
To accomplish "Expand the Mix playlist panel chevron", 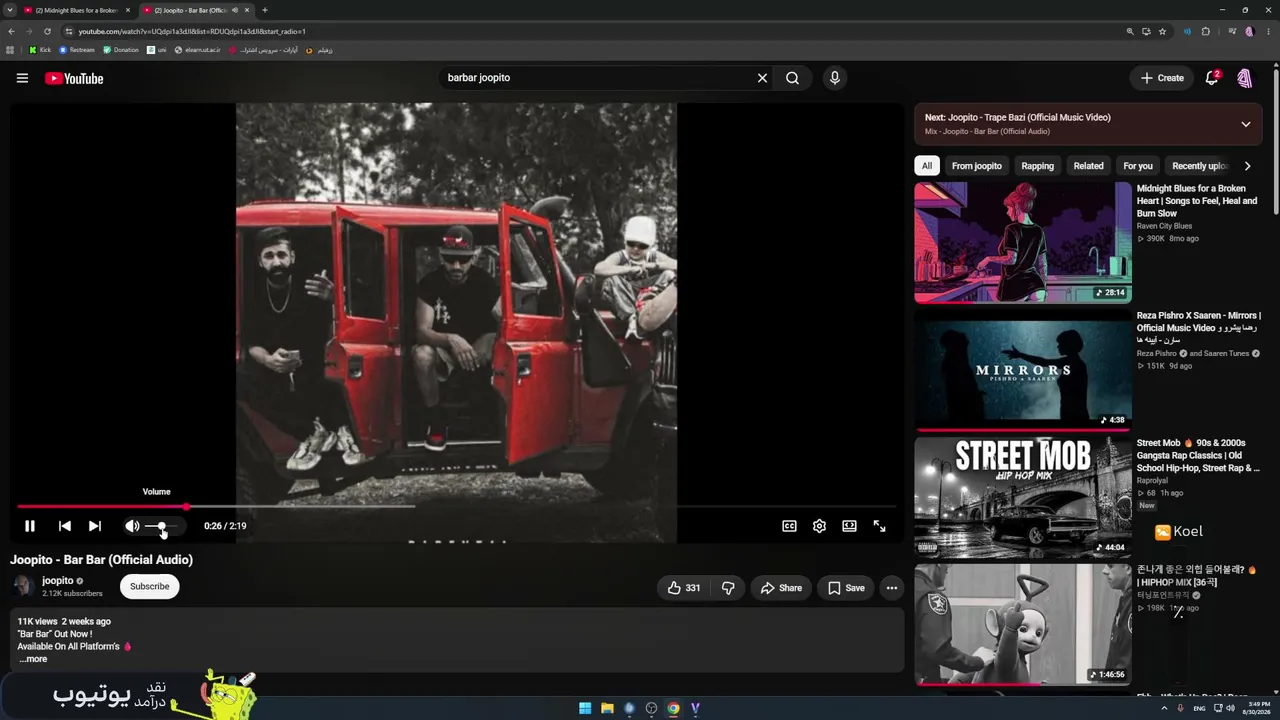I will click(x=1246, y=124).
